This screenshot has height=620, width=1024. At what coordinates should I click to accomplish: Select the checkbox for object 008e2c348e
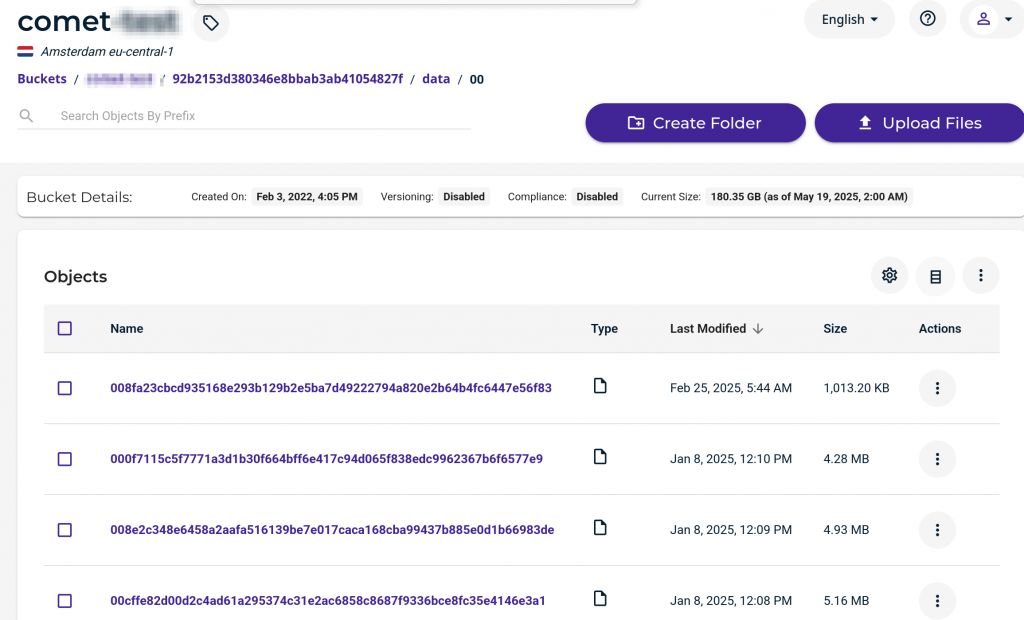[x=65, y=530]
